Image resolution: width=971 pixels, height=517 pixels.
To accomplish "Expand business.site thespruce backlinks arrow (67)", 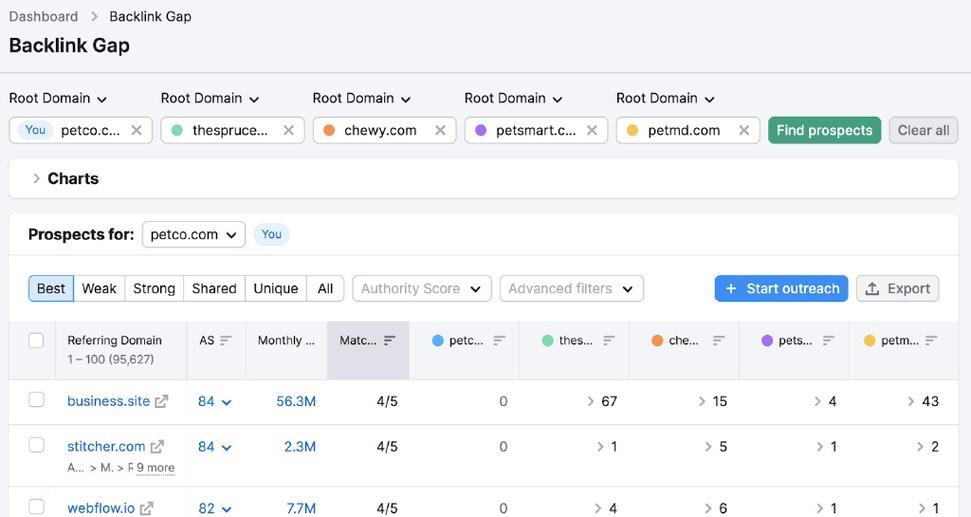I will [x=591, y=401].
